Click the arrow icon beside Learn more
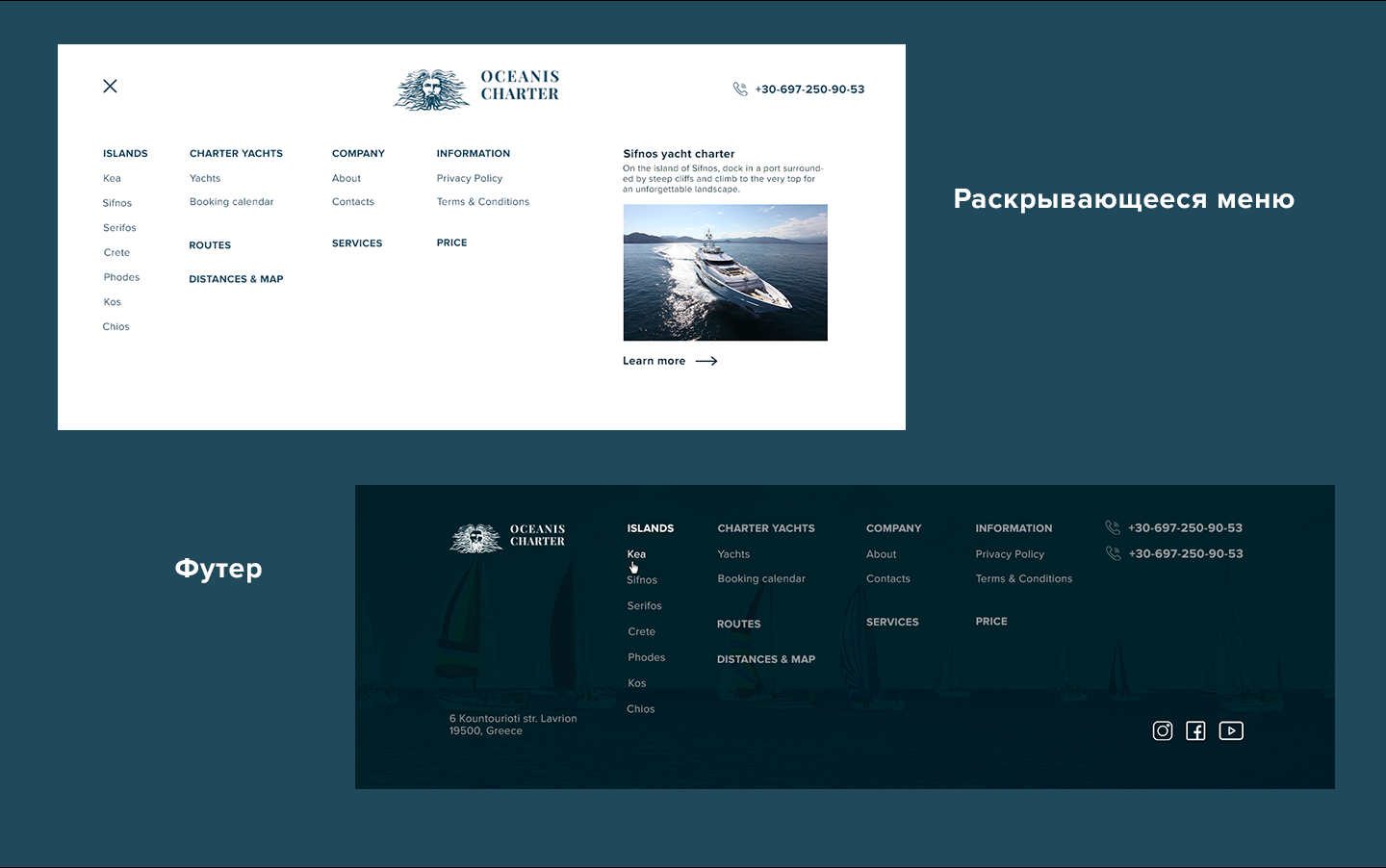1386x868 pixels. pos(706,361)
